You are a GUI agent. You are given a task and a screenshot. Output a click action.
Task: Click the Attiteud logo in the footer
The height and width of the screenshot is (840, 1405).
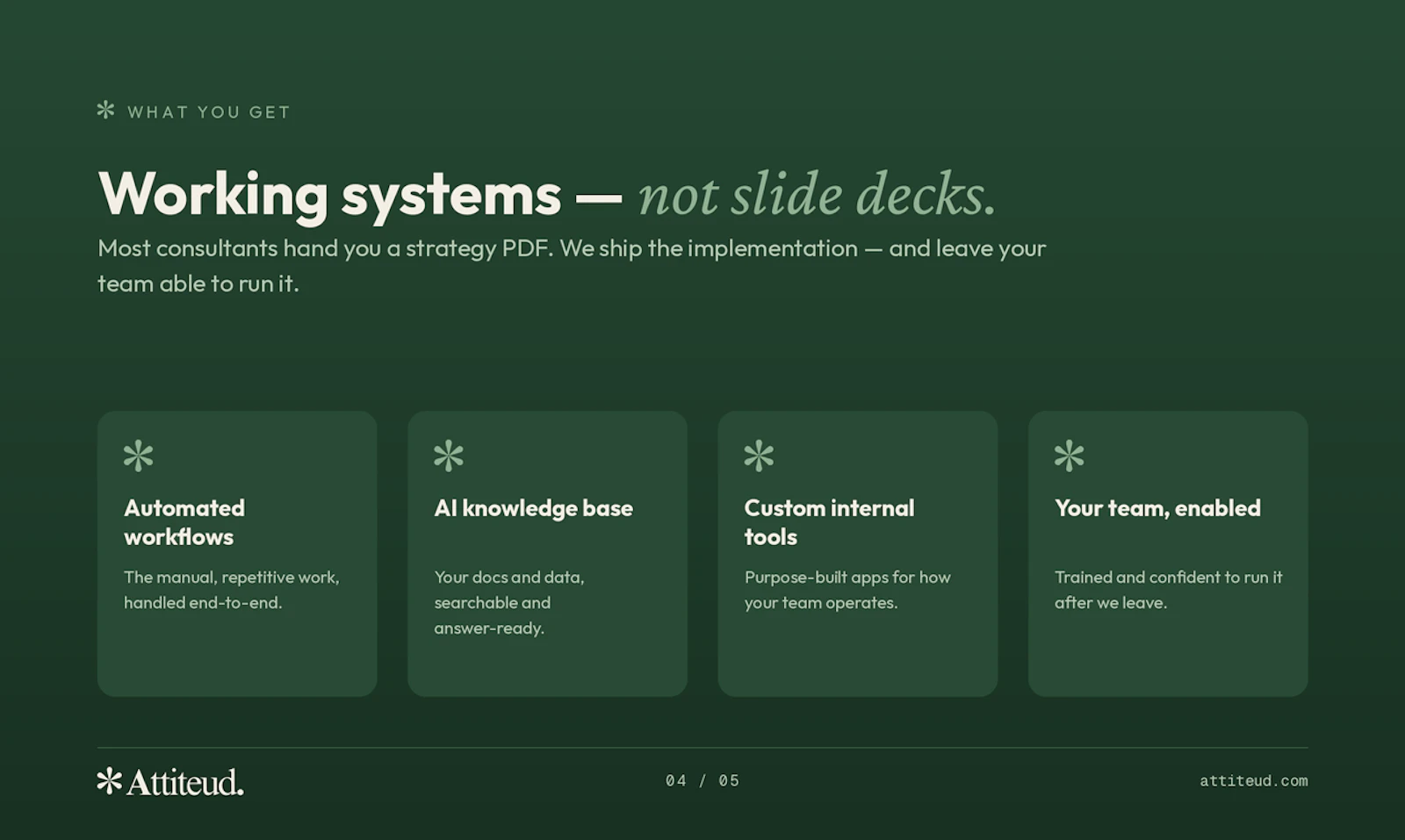tap(170, 781)
